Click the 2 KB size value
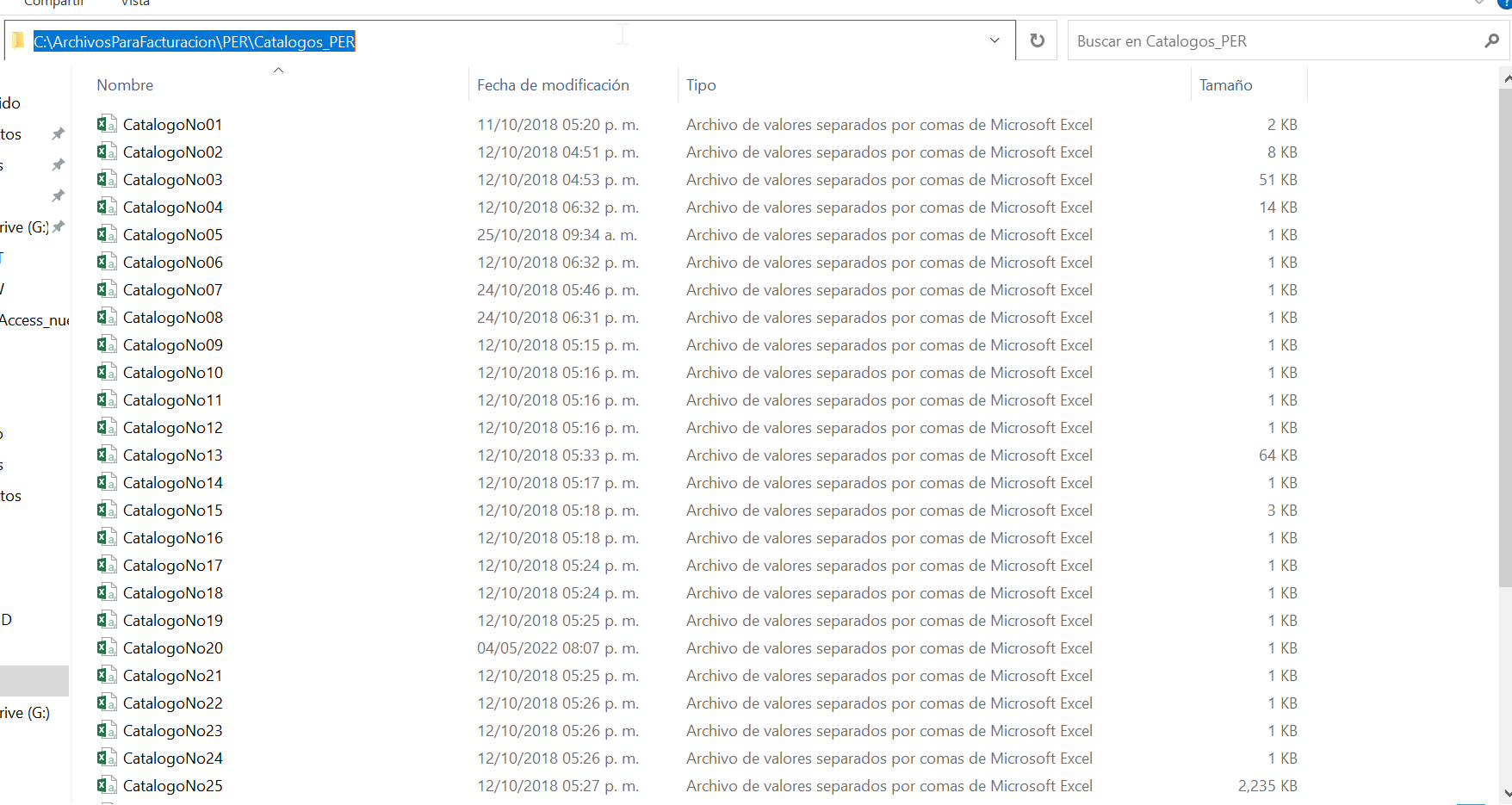 tap(1282, 124)
